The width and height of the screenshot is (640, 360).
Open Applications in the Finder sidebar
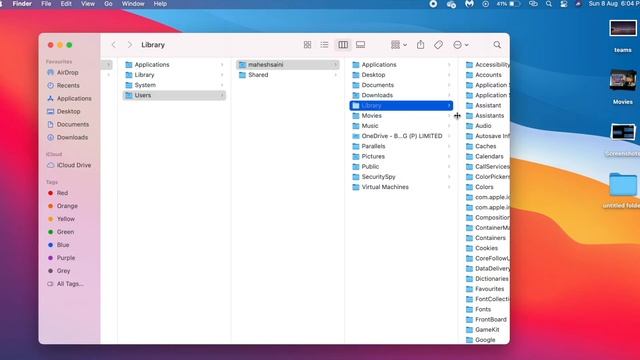click(69, 98)
